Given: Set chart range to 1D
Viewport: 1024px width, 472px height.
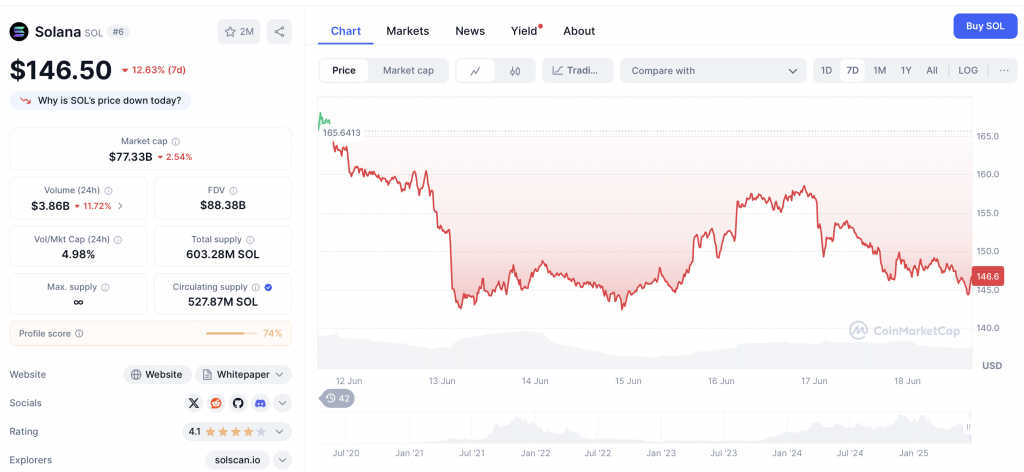Looking at the screenshot, I should point(826,71).
